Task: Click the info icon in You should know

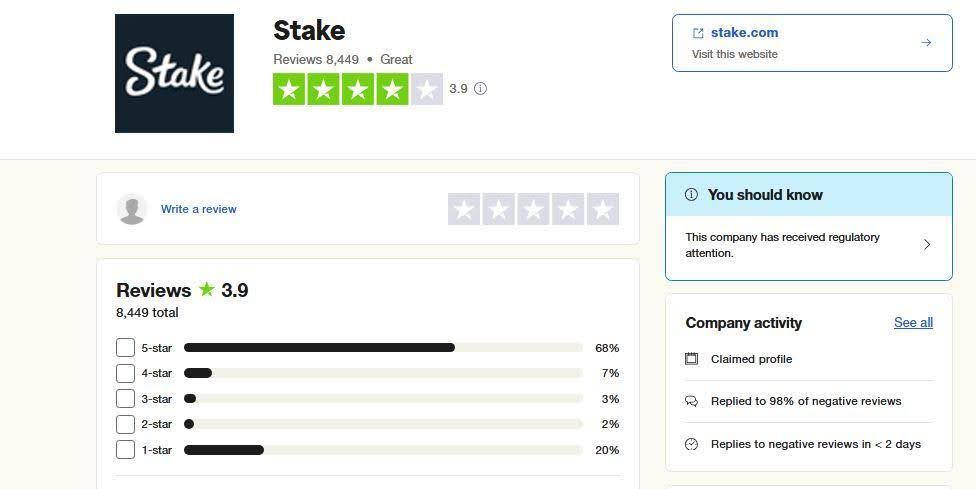Action: 691,195
